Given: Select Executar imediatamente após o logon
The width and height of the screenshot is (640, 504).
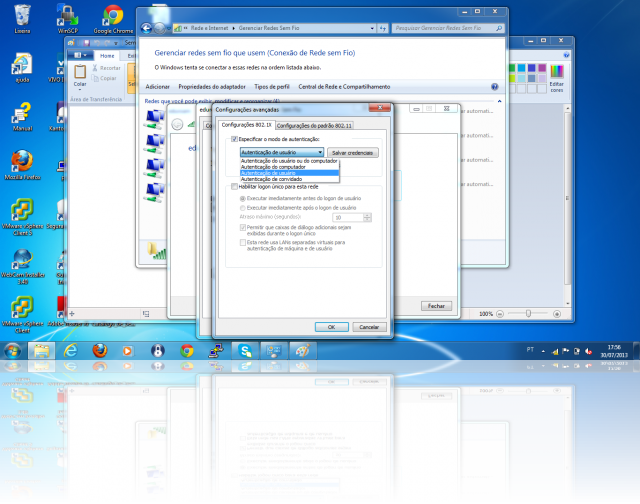Looking at the screenshot, I should [243, 208].
